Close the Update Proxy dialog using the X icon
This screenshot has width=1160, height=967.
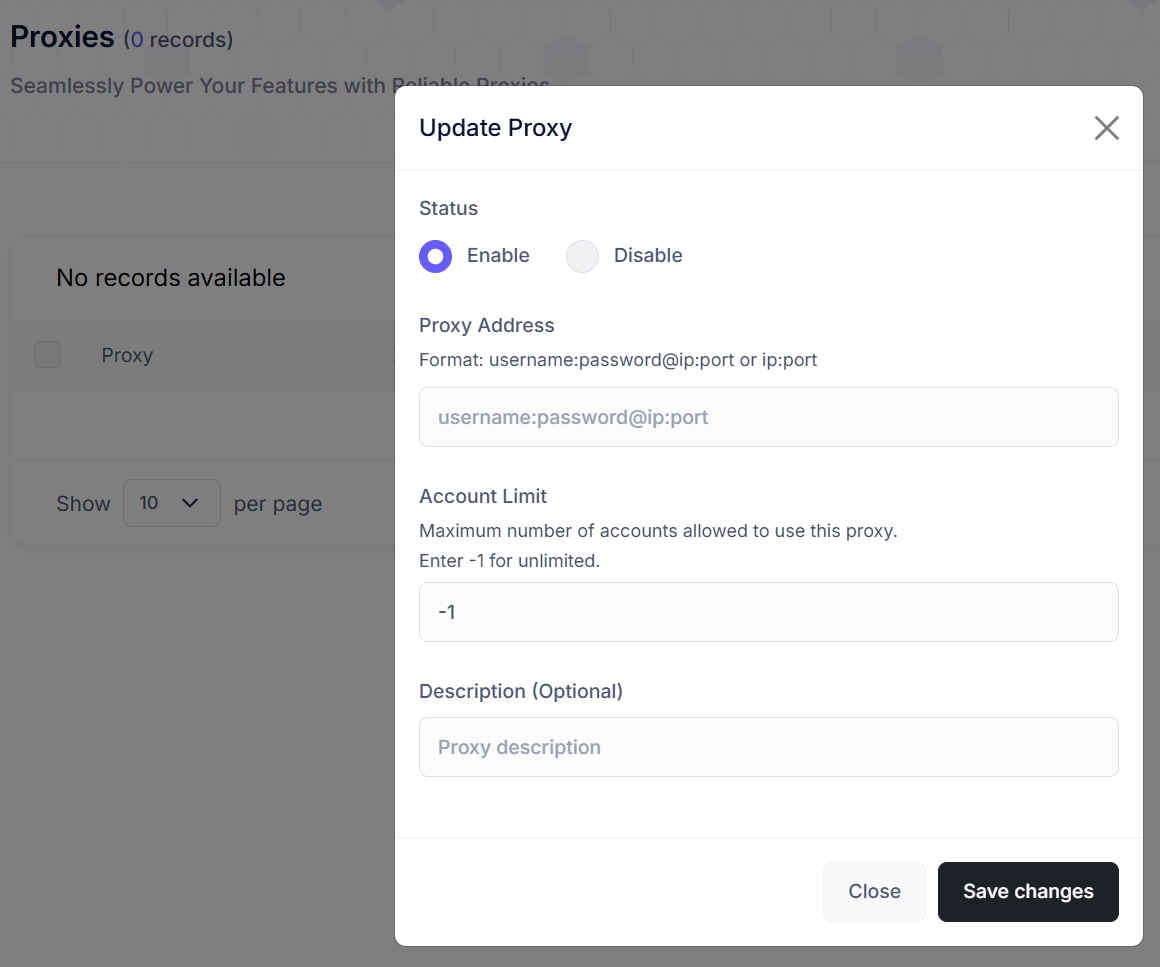(1106, 128)
